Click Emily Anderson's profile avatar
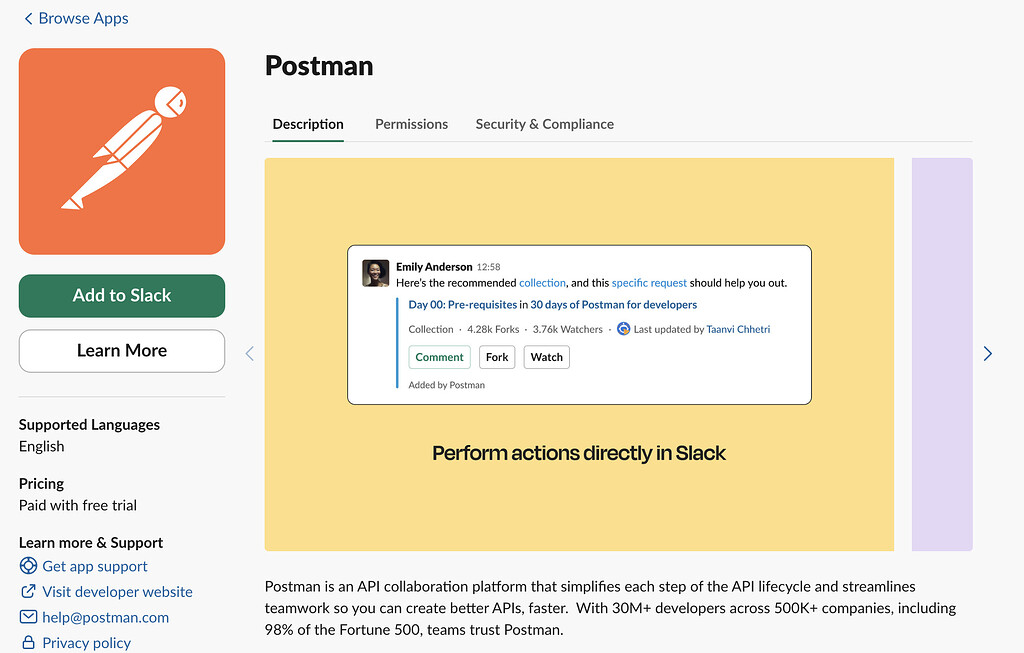The width and height of the screenshot is (1024, 653). (x=375, y=273)
